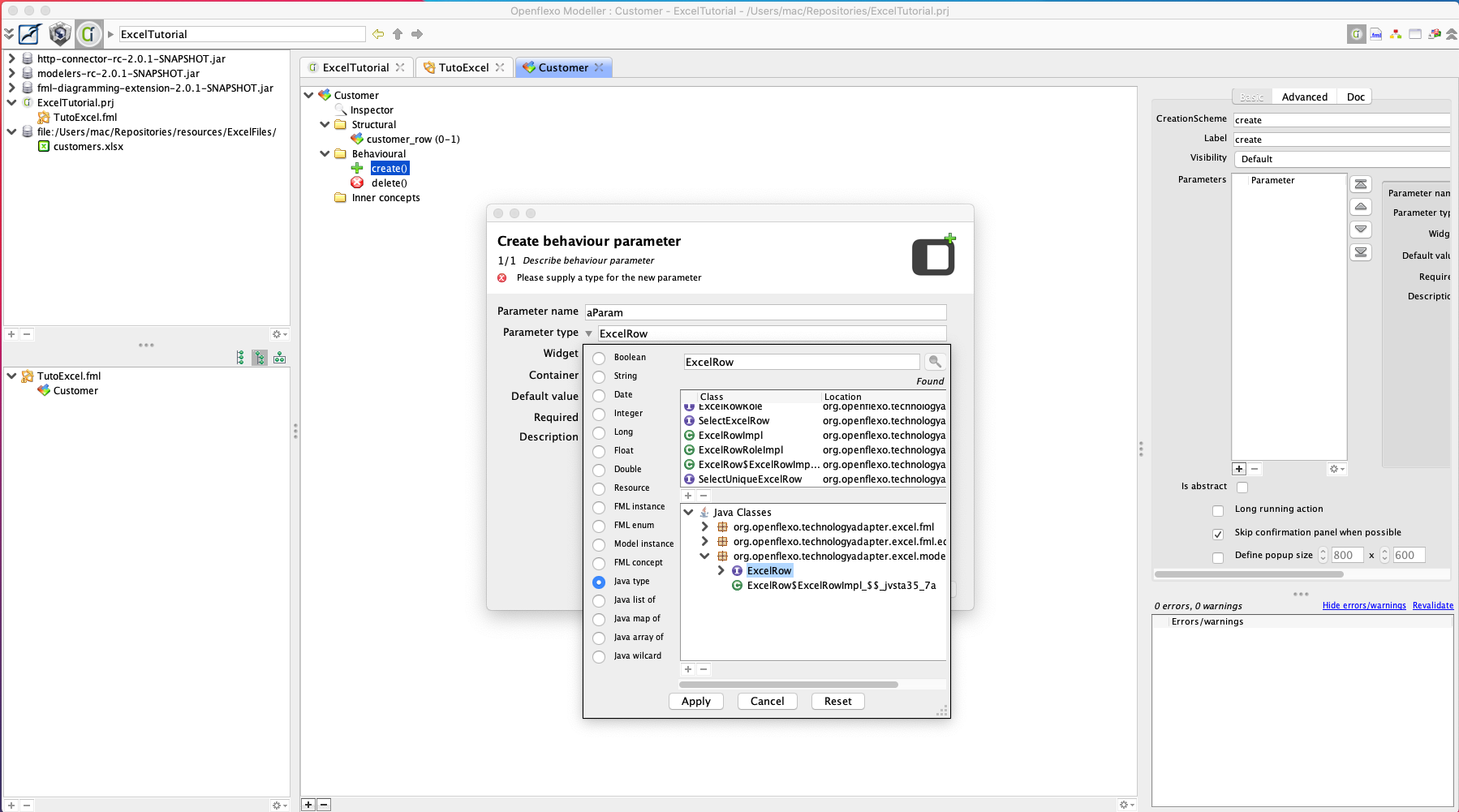
Task: Toggle the Long running action checkbox
Action: pos(1218,510)
